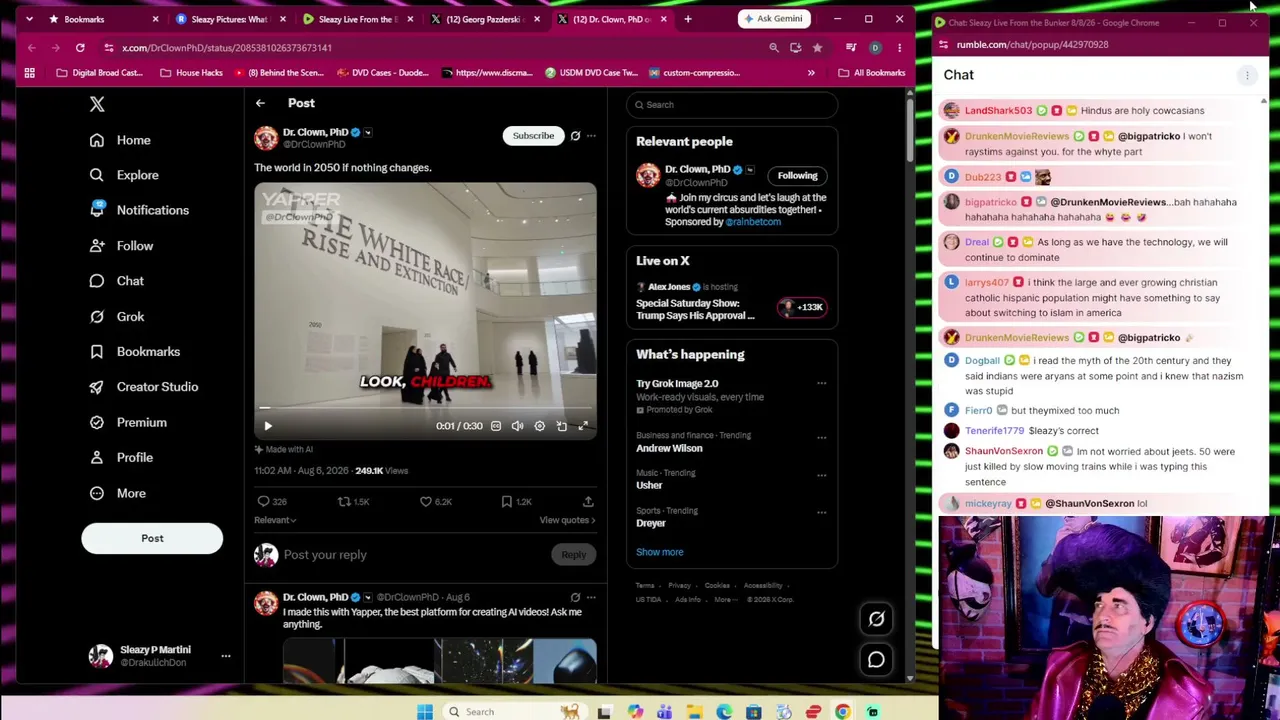Open account switcher dots for Sleazy P Martini
Viewport: 1280px width, 720px height.
(226, 656)
